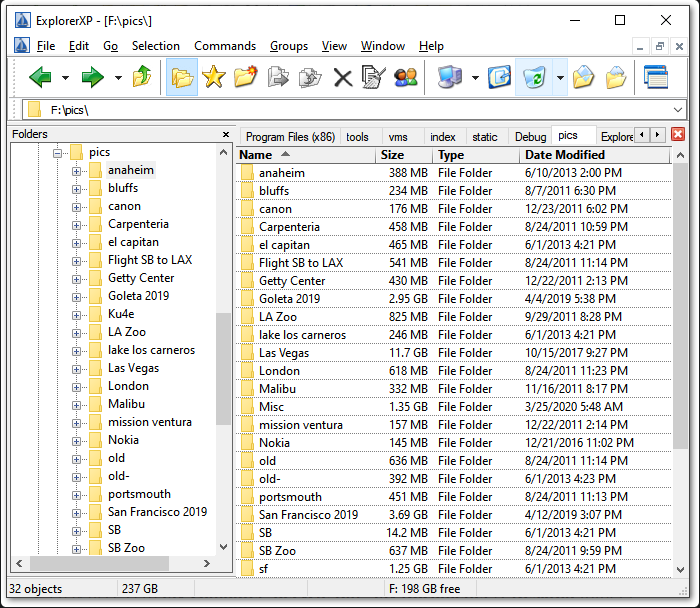Open the Forward history dropdown arrow
This screenshot has width=700, height=608.
[118, 78]
